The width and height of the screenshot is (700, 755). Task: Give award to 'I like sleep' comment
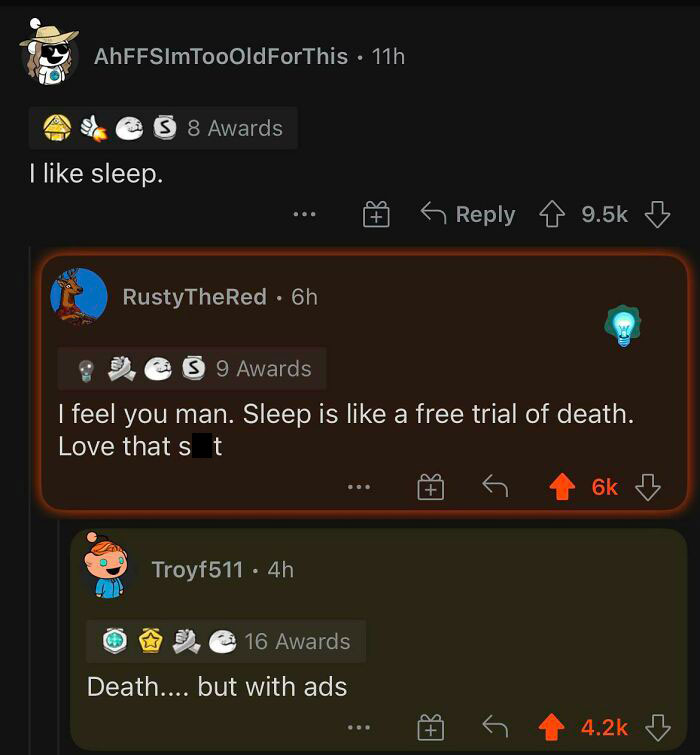[376, 214]
